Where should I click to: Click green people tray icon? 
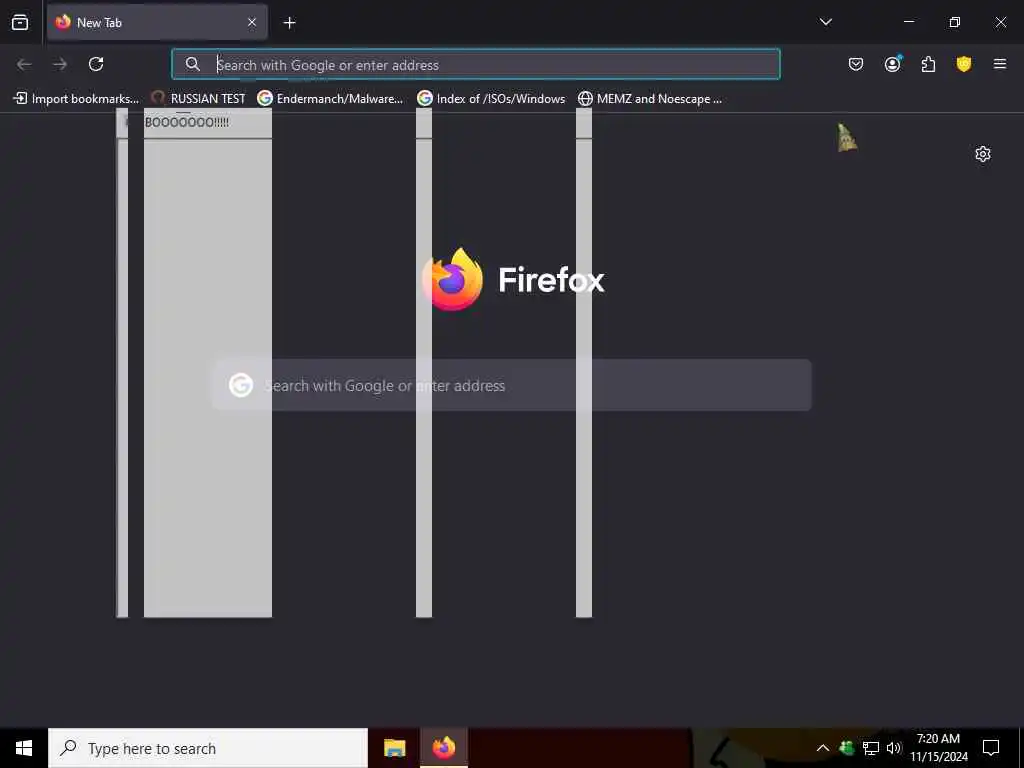point(846,748)
